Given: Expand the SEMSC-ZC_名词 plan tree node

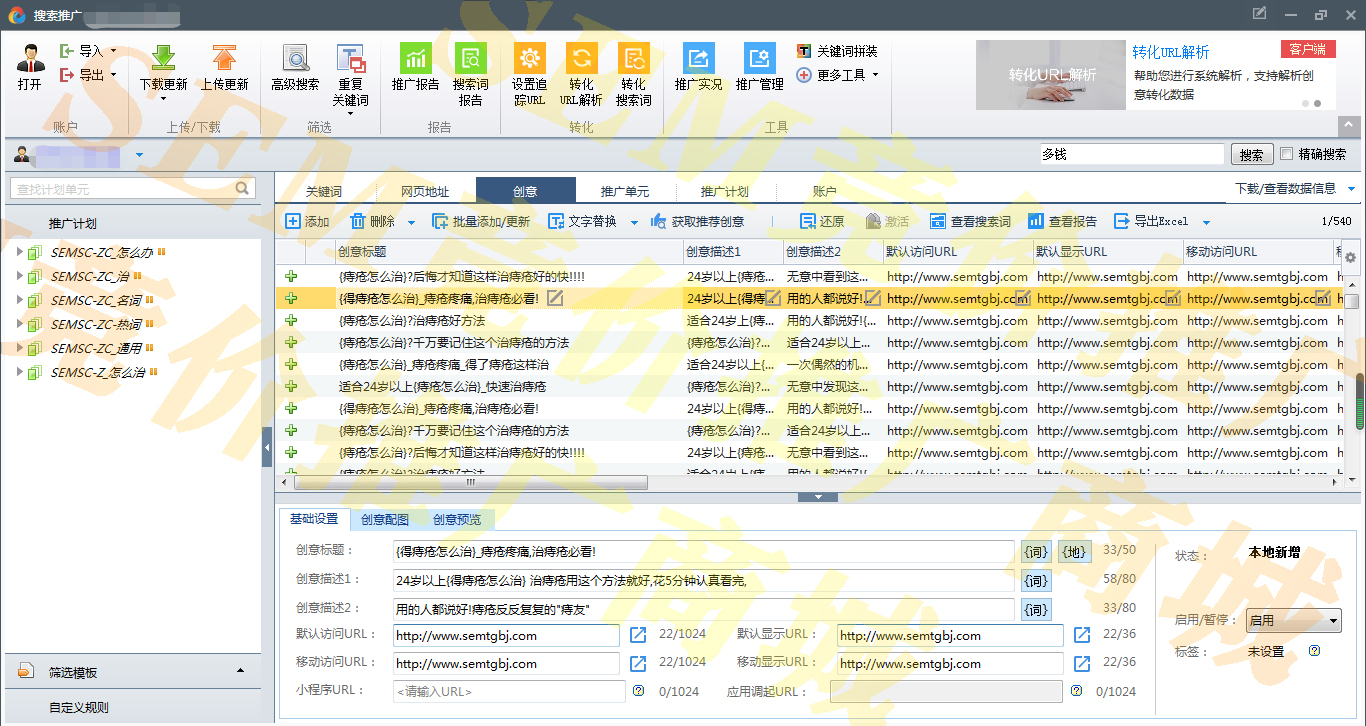Looking at the screenshot, I should click(19, 300).
